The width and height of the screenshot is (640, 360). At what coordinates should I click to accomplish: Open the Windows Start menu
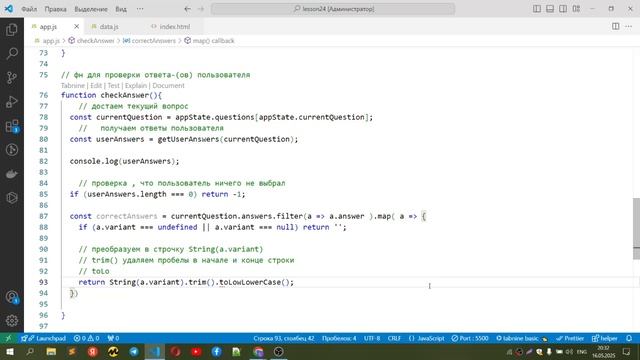(x=9, y=351)
